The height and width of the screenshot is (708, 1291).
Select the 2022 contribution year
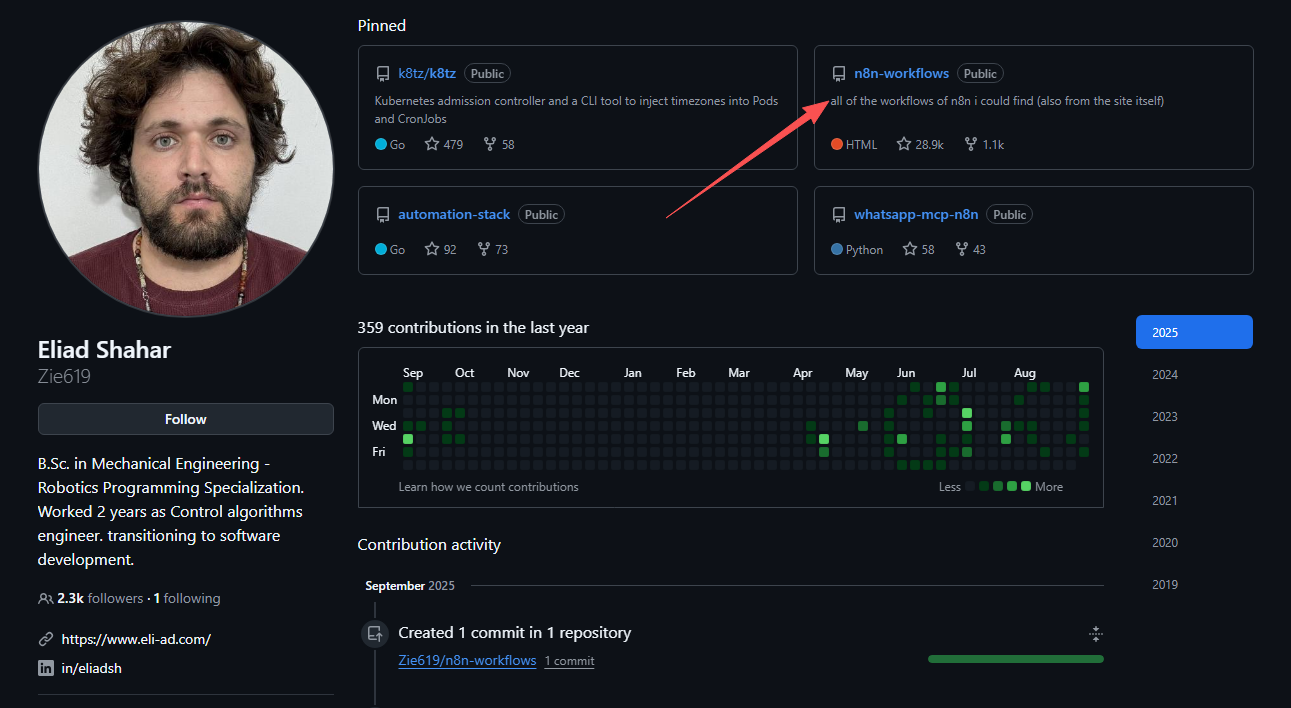(x=1194, y=458)
